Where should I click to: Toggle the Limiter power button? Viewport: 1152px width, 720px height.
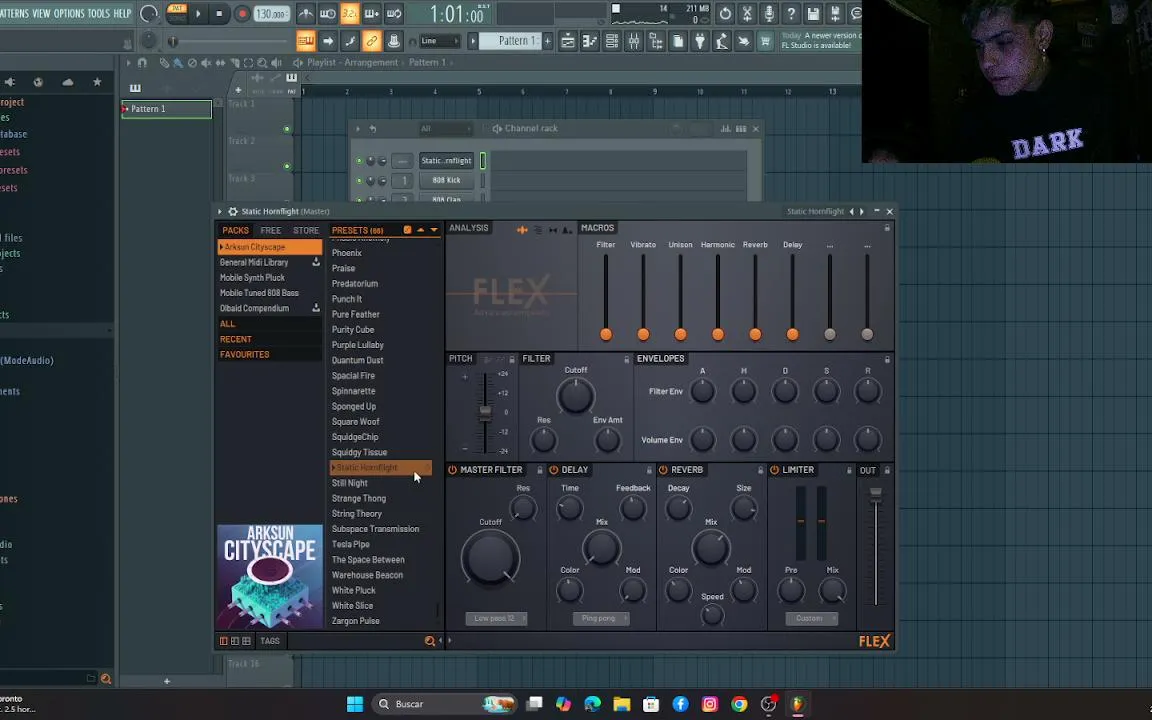coord(774,470)
